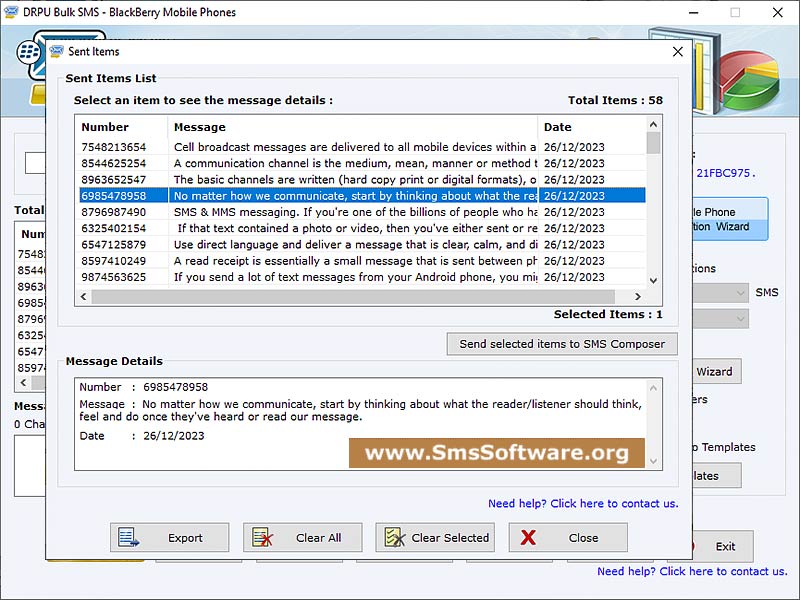Click the down arrow of the message list scrollbar

pos(654,278)
